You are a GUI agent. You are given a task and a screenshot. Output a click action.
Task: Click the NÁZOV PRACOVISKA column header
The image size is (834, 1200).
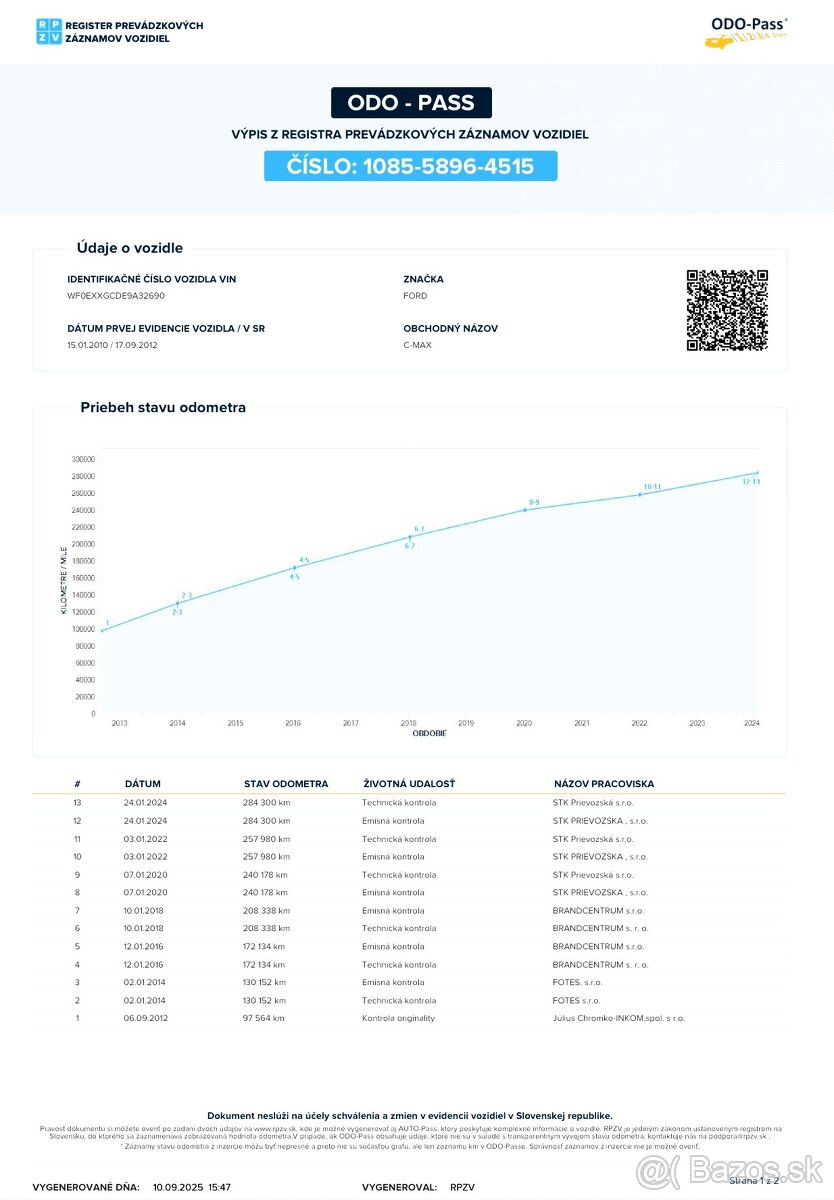pos(604,784)
